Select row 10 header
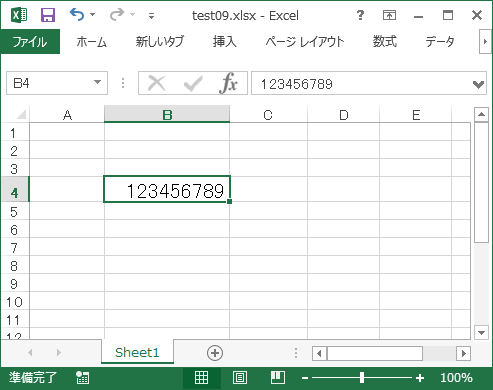 [x=14, y=302]
